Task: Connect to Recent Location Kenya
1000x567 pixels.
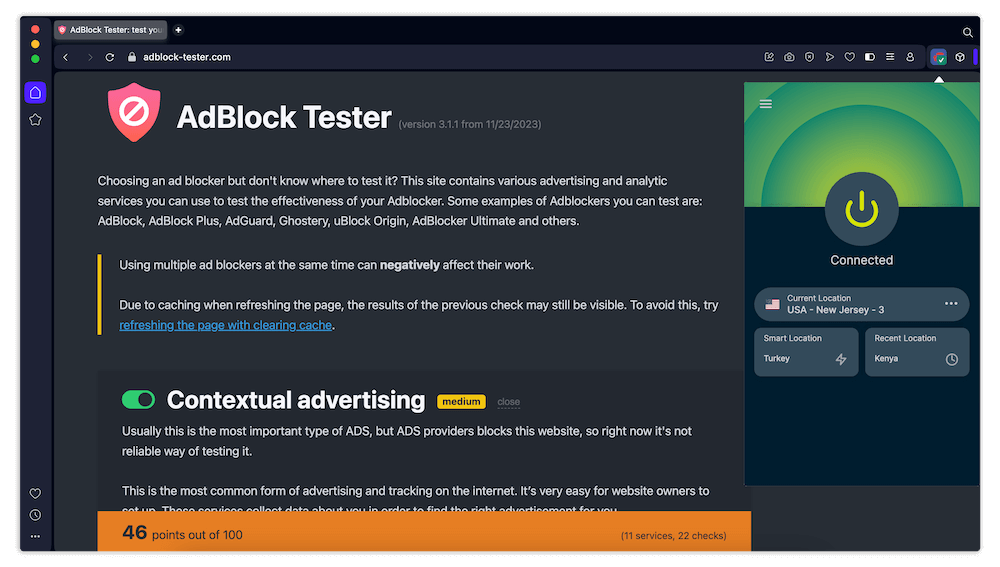Action: 917,352
